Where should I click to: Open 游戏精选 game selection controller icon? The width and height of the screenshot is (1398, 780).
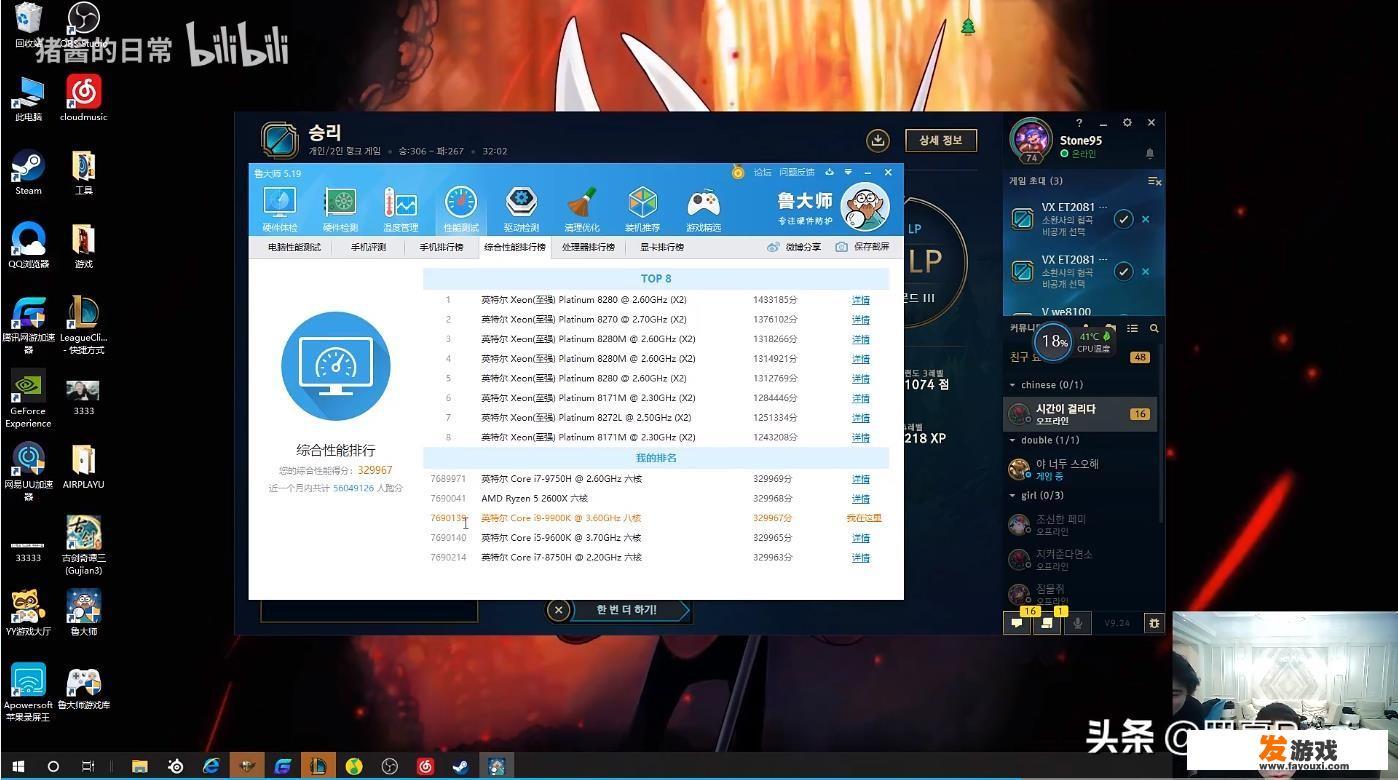coord(703,209)
